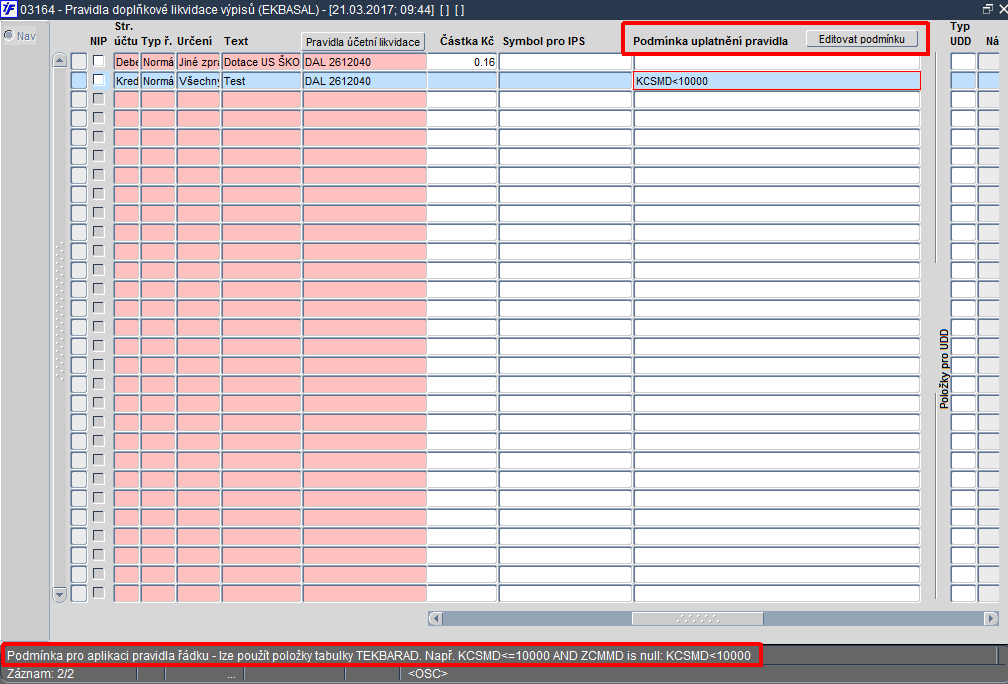This screenshot has width=1008, height=684.
Task: Click the 'Normá' Typ ř. cell in Kred row
Action: point(158,81)
